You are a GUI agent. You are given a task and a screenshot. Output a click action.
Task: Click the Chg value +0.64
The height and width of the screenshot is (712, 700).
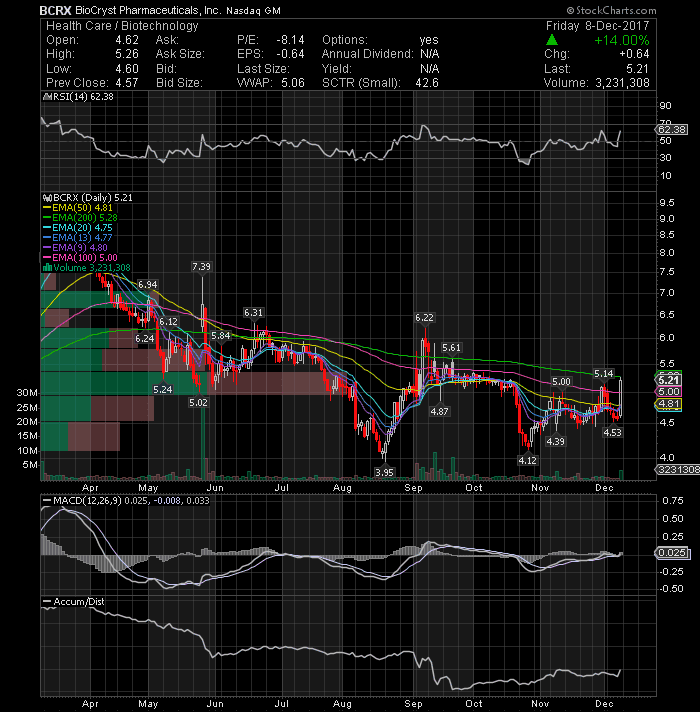pos(634,54)
